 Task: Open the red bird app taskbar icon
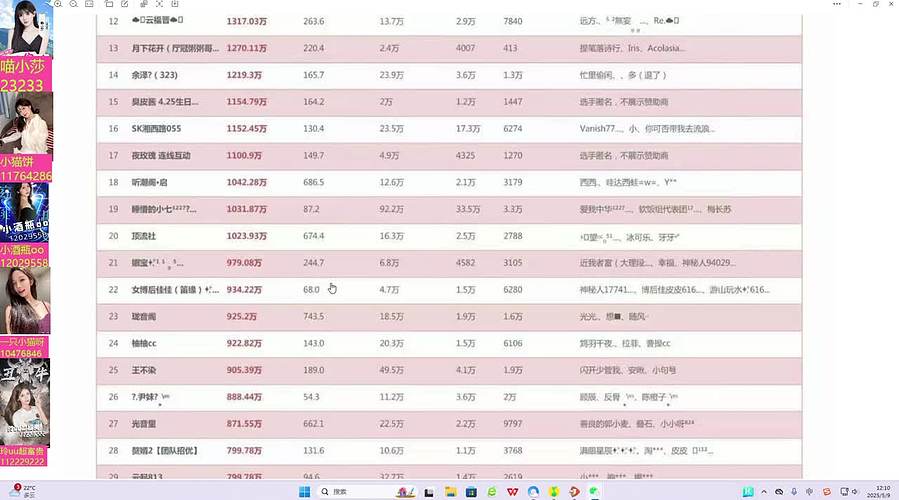point(574,491)
